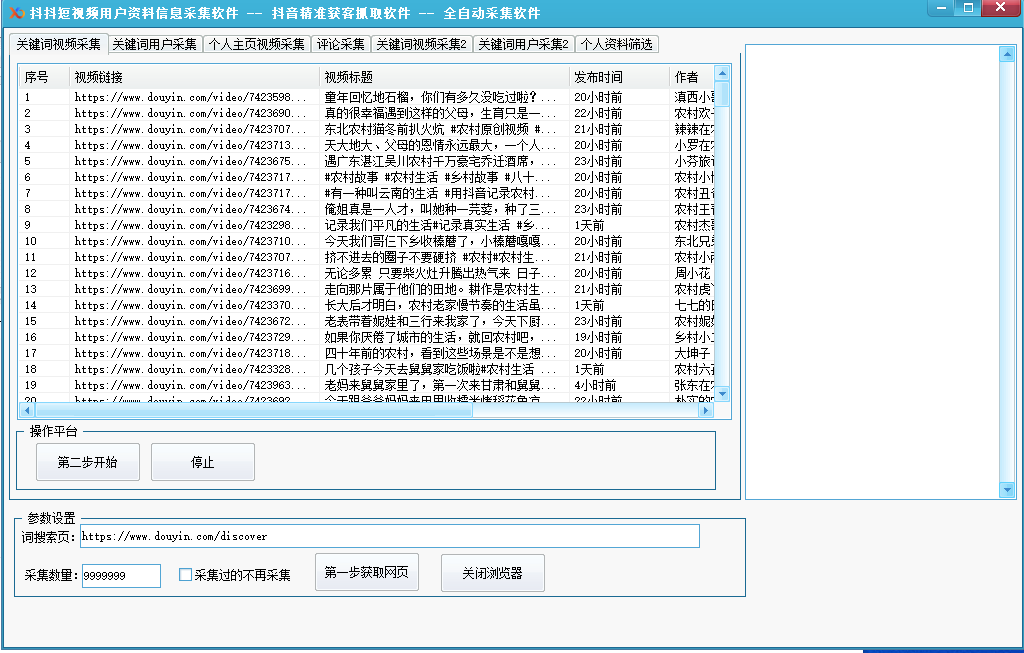This screenshot has width=1024, height=653.
Task: Switch to the 关键词视频采集 tab
Action: tap(58, 44)
